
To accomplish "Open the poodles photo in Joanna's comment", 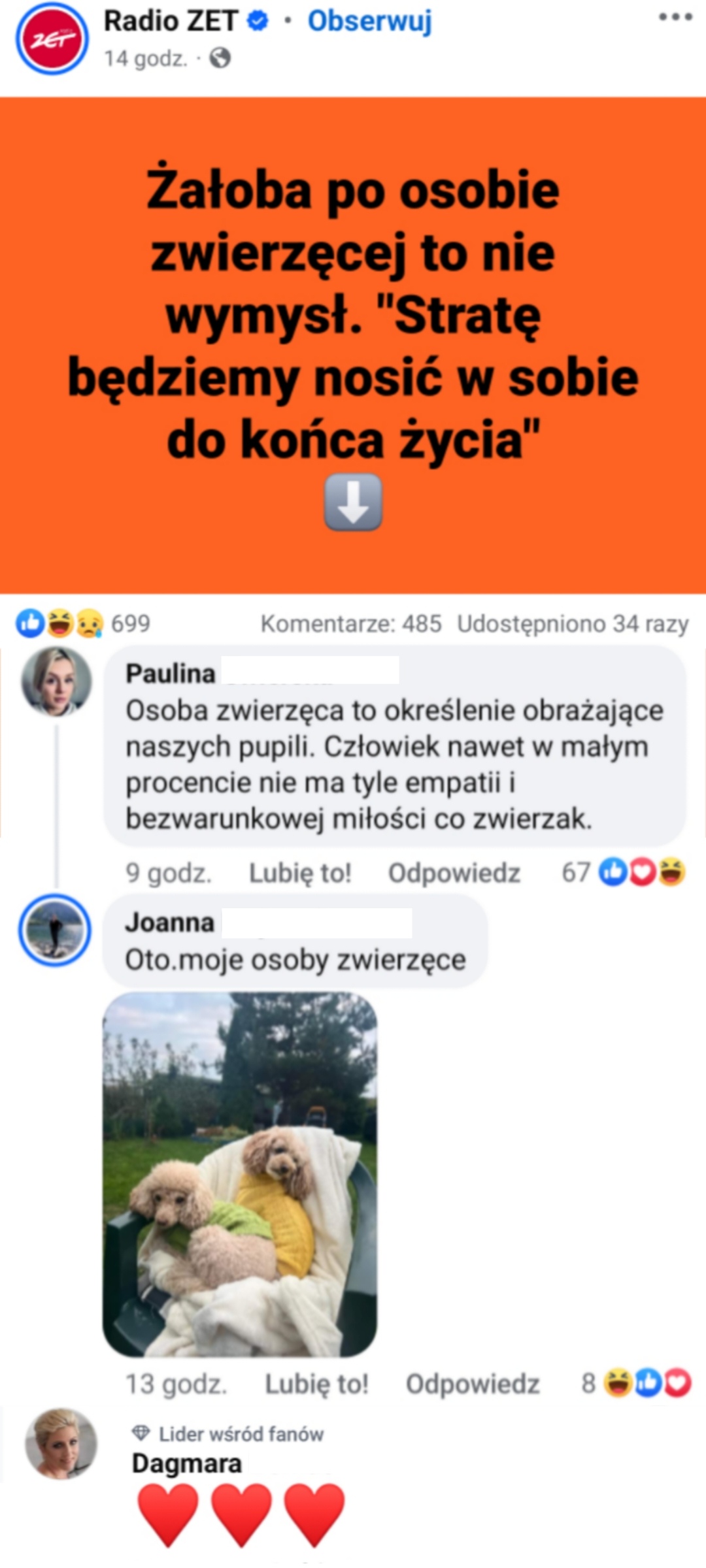I will [x=240, y=1174].
